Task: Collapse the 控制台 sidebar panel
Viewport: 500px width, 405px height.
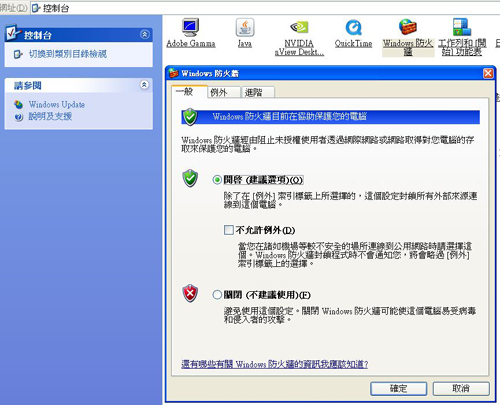Action: pyautogui.click(x=145, y=34)
